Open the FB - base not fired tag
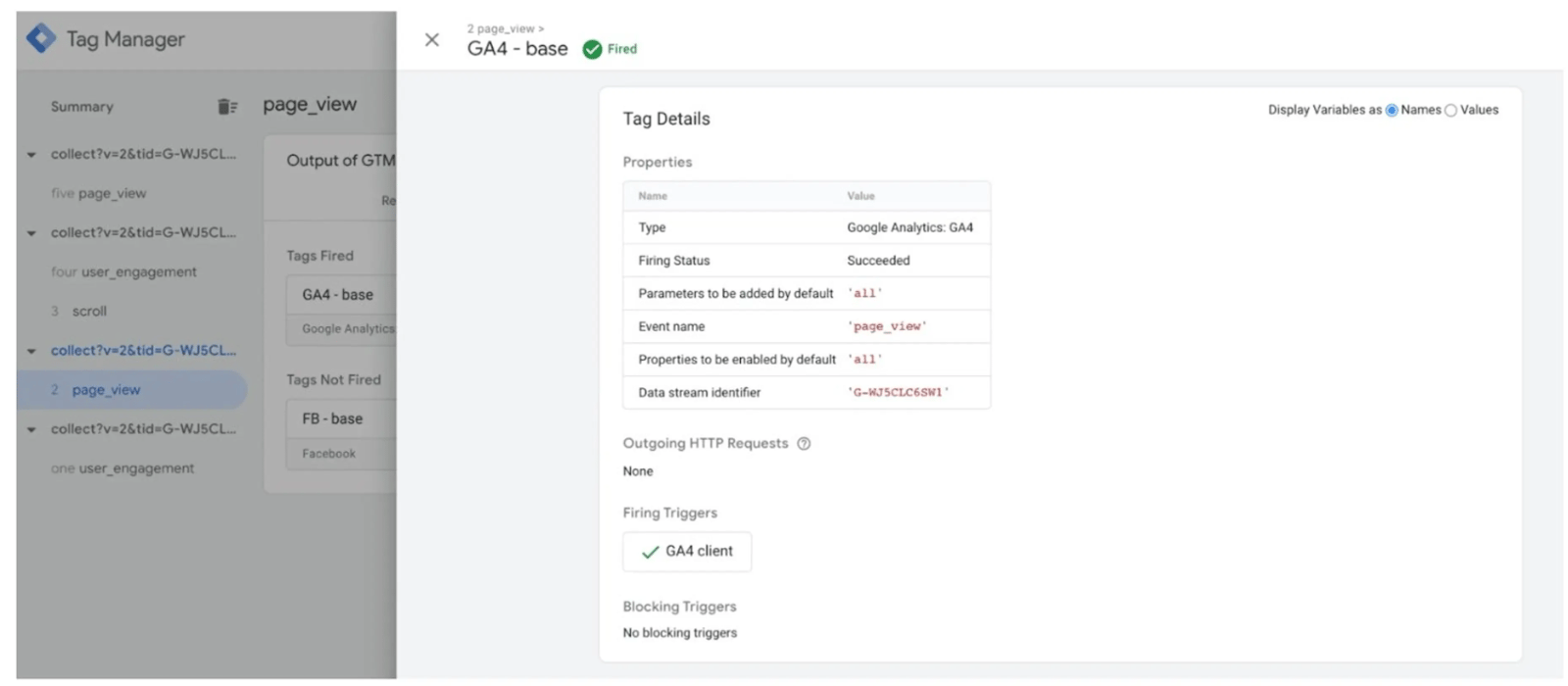1568x686 pixels. coord(341,434)
